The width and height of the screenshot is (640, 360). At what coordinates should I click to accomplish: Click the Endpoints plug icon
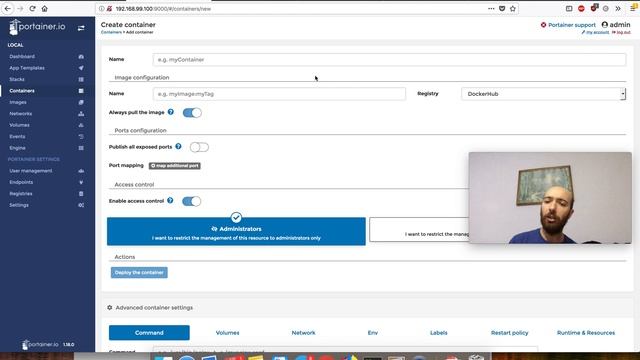(81, 182)
